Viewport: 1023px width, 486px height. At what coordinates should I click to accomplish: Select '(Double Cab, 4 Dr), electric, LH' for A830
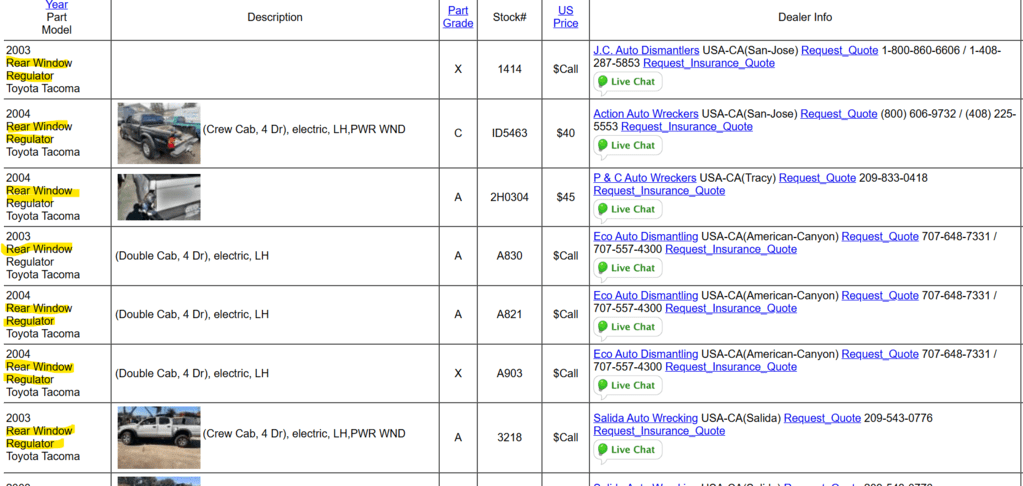[x=192, y=256]
